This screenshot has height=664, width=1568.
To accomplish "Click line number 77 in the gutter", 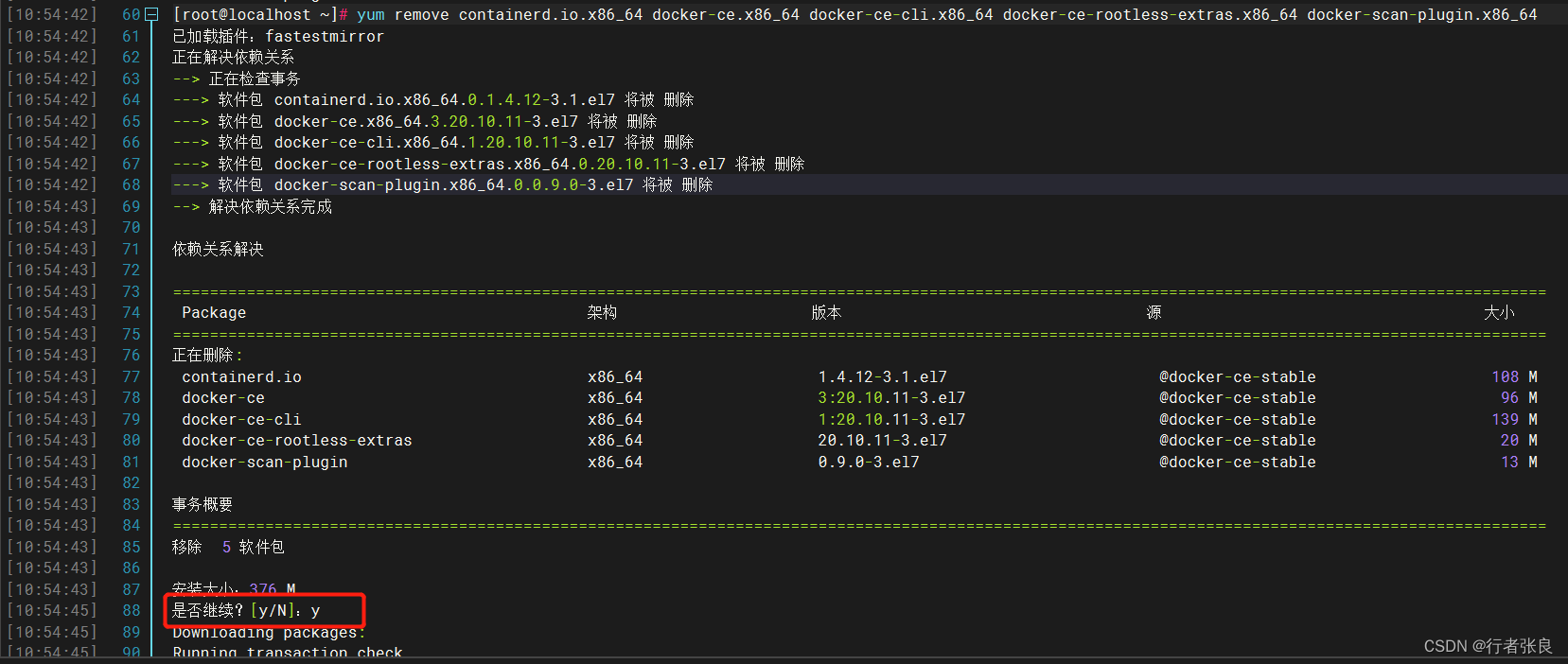I will (131, 377).
